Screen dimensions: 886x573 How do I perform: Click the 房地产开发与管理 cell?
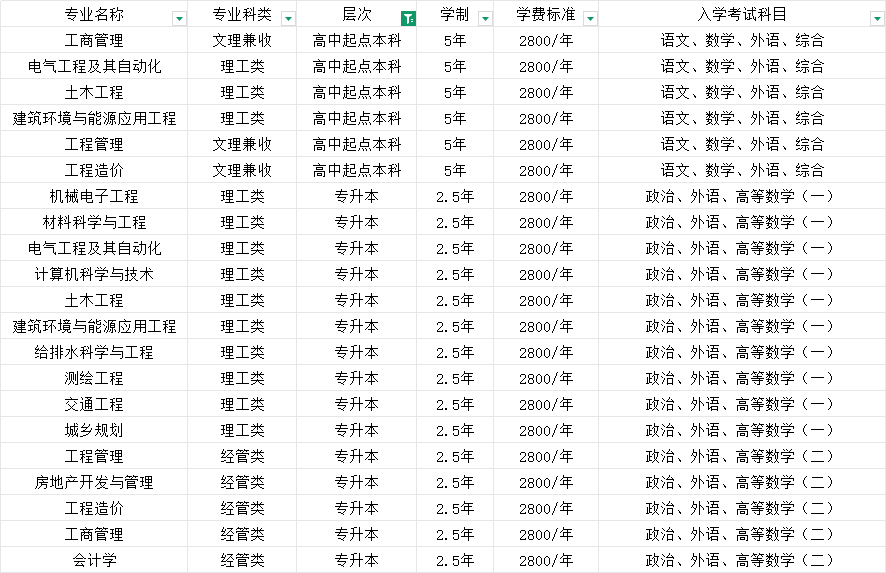coord(94,482)
